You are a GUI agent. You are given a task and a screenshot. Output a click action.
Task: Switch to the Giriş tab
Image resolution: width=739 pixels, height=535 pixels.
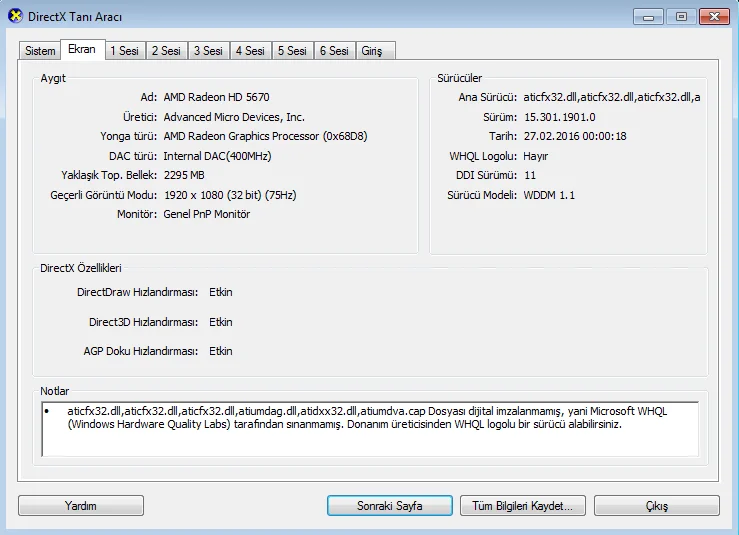click(375, 50)
